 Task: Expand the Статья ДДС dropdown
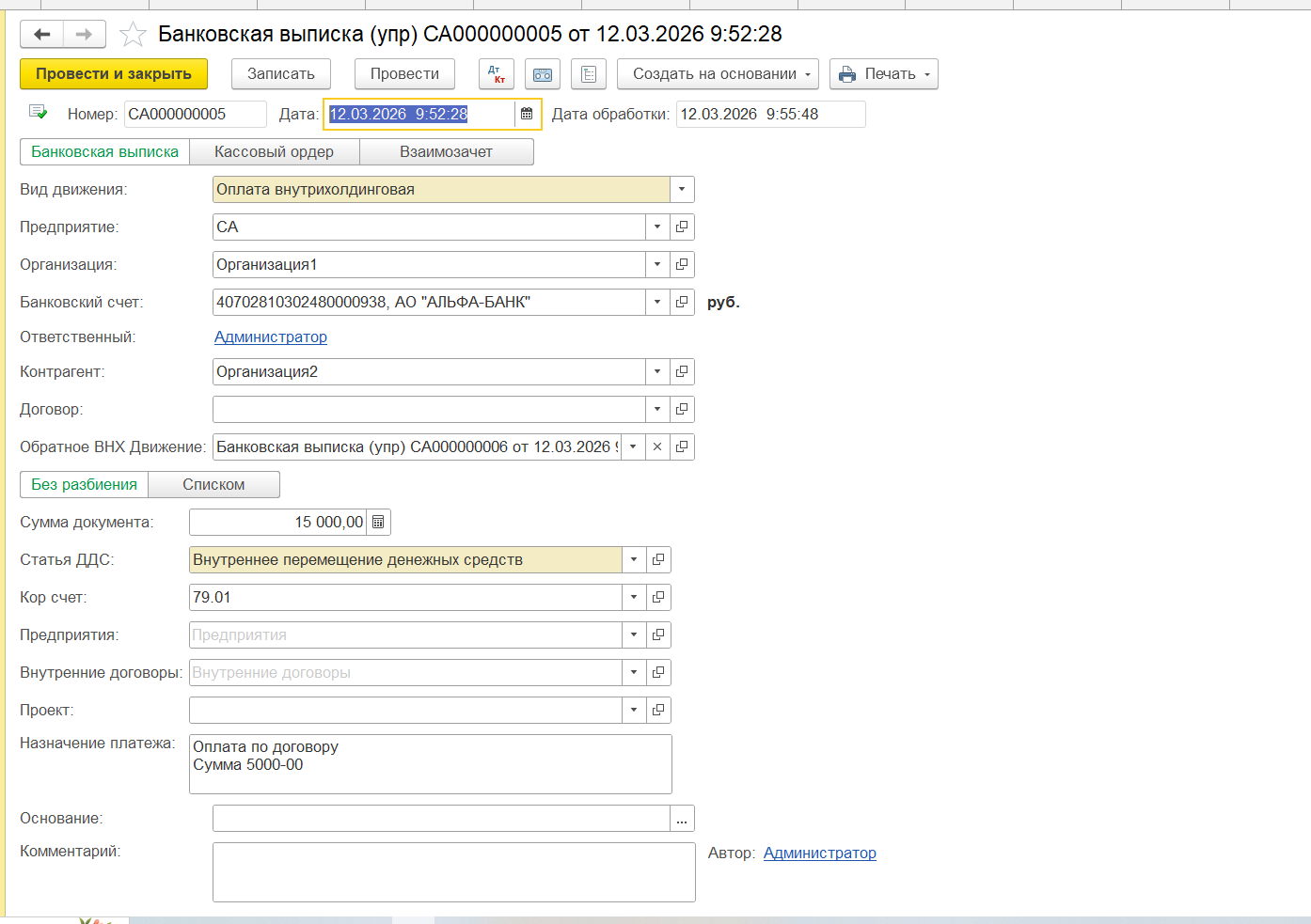pyautogui.click(x=634, y=559)
